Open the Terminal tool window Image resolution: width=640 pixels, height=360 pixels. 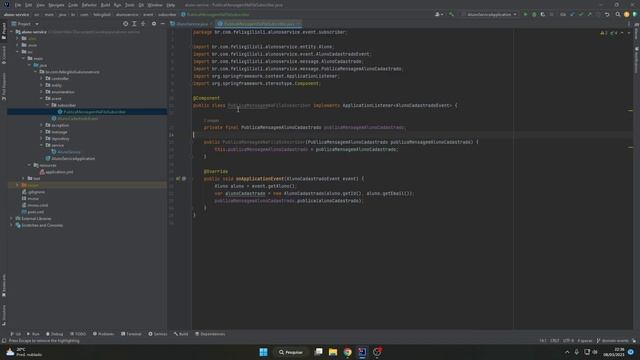click(131, 334)
